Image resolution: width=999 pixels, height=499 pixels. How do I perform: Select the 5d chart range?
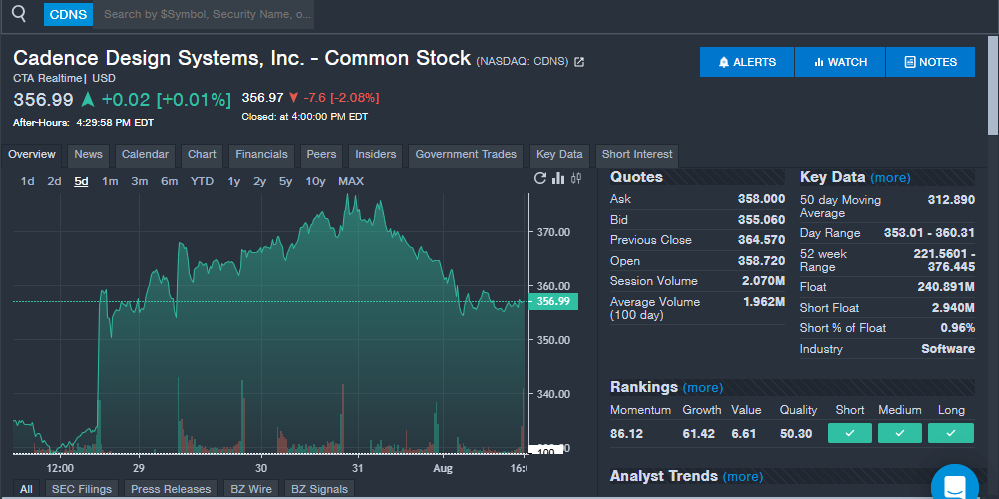pyautogui.click(x=81, y=182)
